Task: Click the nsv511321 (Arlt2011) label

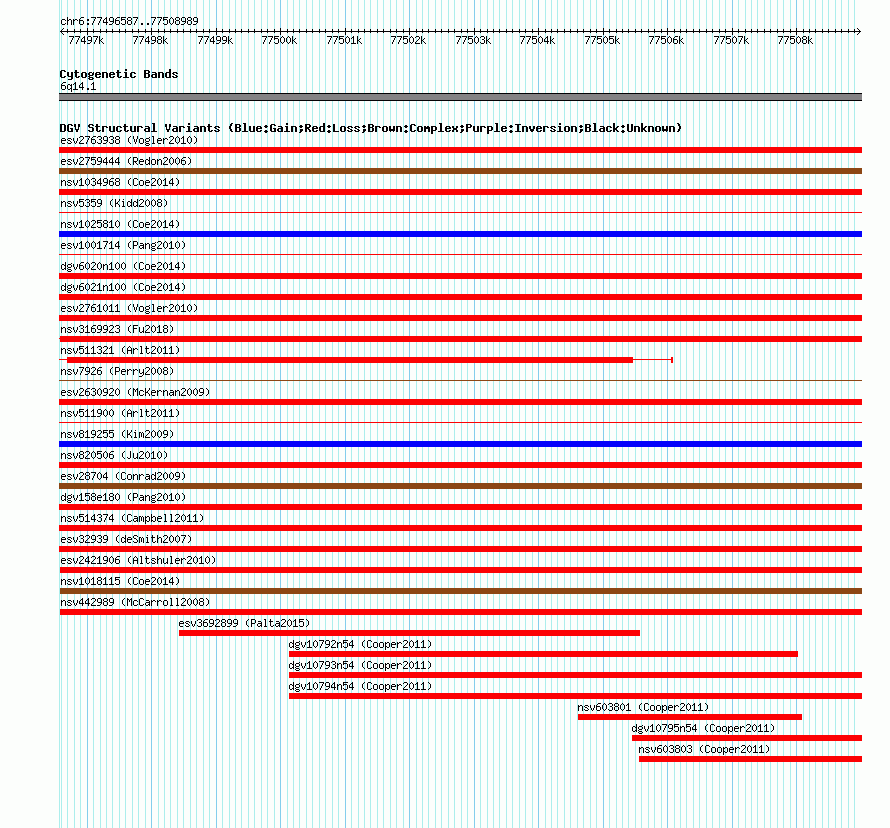Action: click(x=120, y=350)
